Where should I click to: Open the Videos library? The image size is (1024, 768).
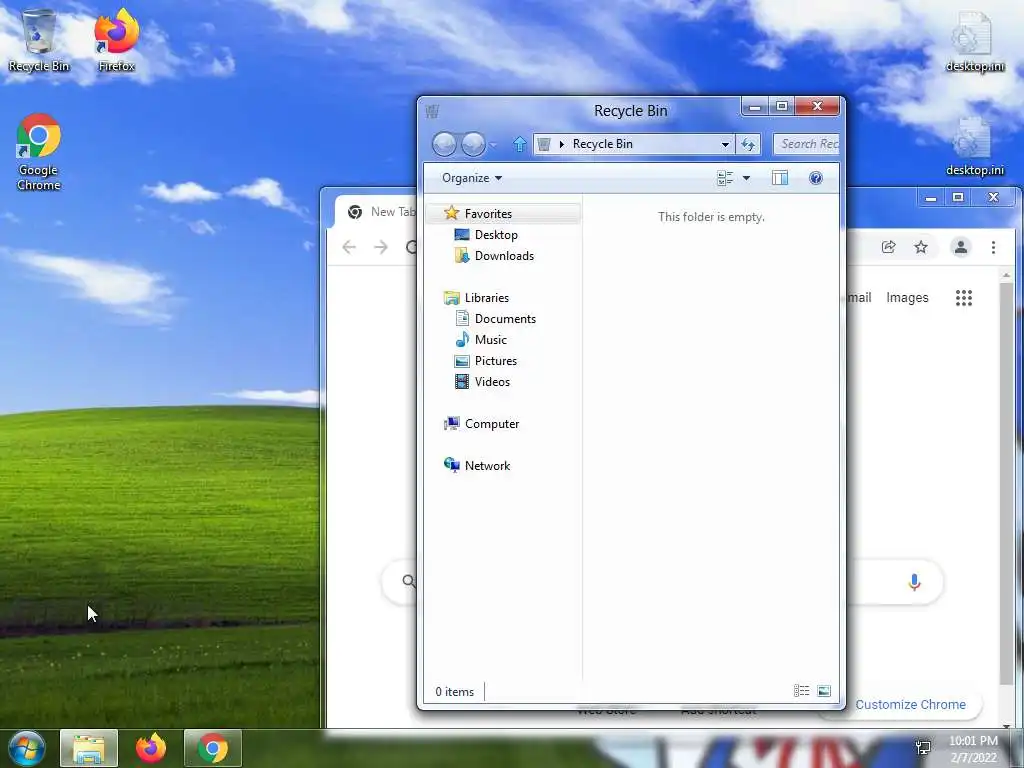click(x=492, y=381)
